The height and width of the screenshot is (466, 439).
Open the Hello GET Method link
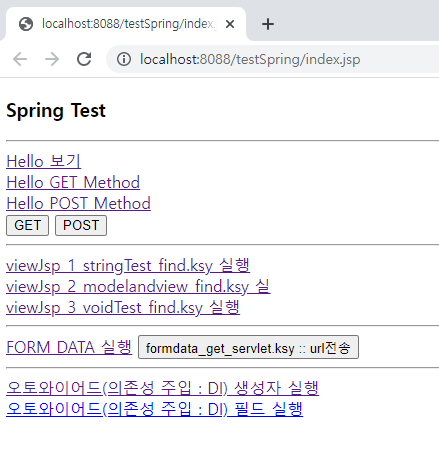(73, 182)
